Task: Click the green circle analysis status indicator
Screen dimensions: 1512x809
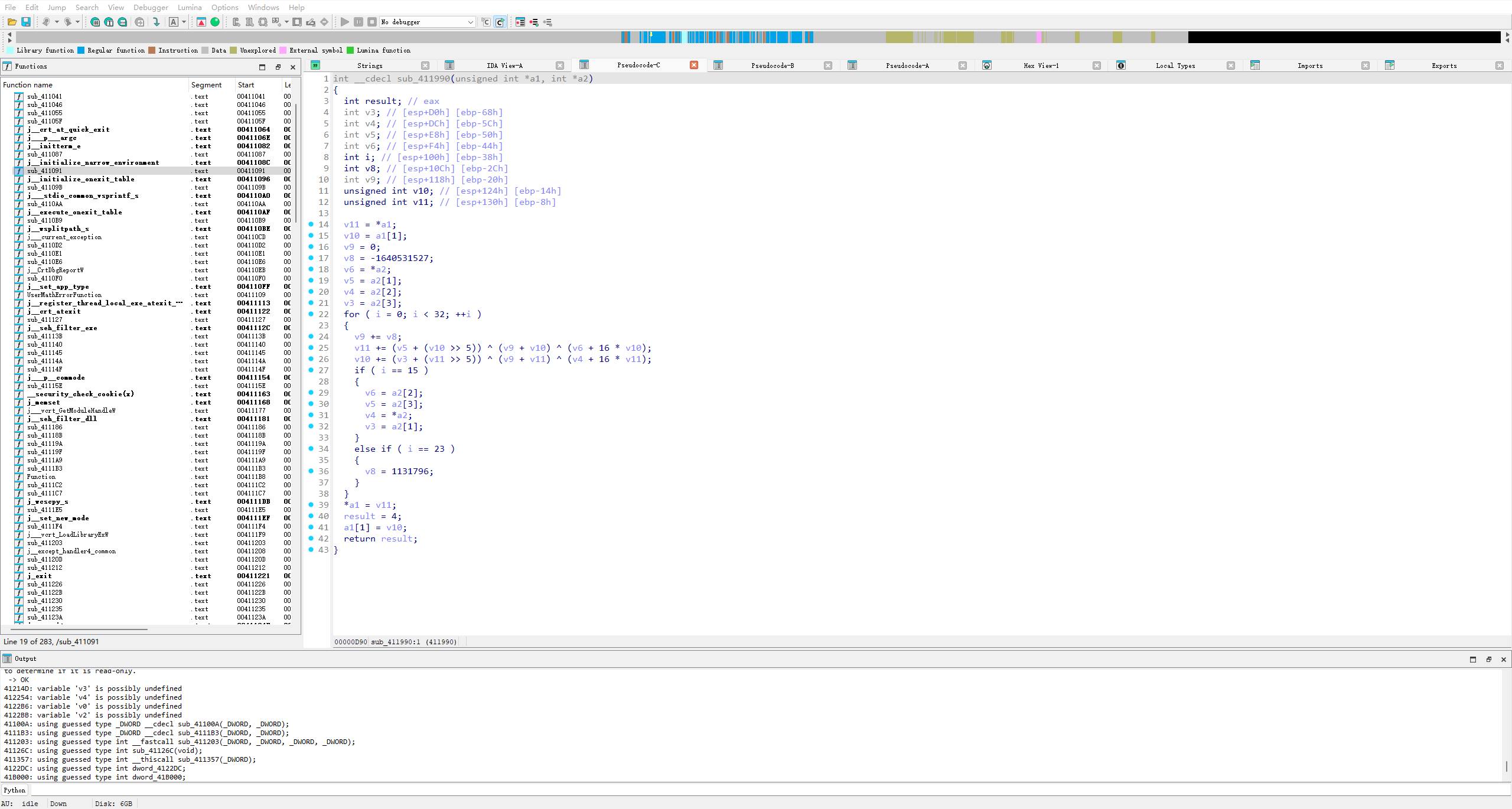Action: [x=215, y=22]
